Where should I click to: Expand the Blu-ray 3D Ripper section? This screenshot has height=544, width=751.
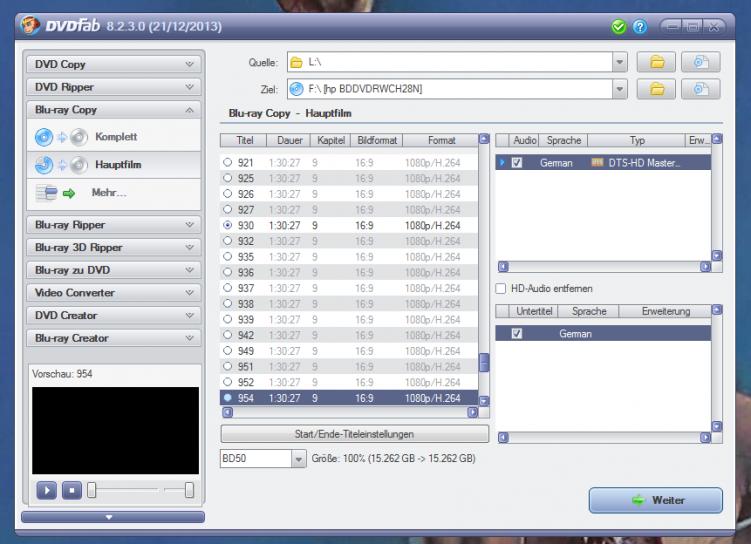point(114,248)
